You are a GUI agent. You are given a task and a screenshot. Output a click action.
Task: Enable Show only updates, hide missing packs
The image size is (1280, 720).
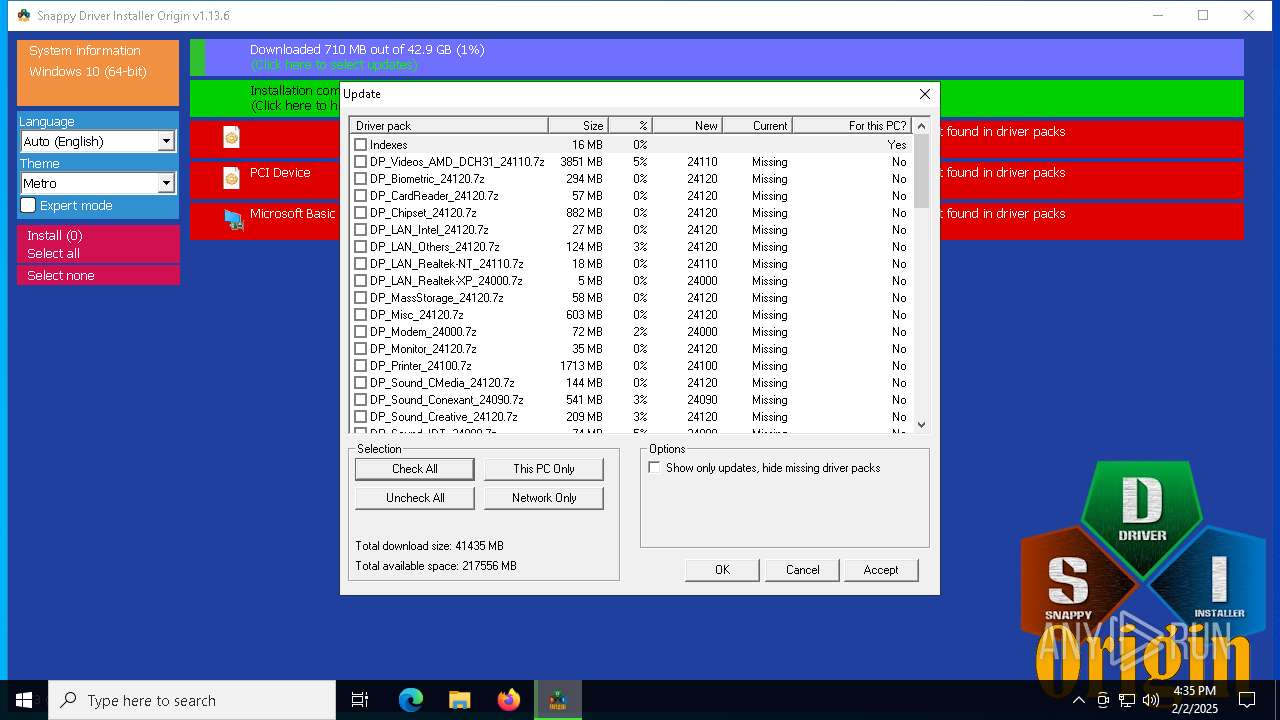[x=654, y=468]
